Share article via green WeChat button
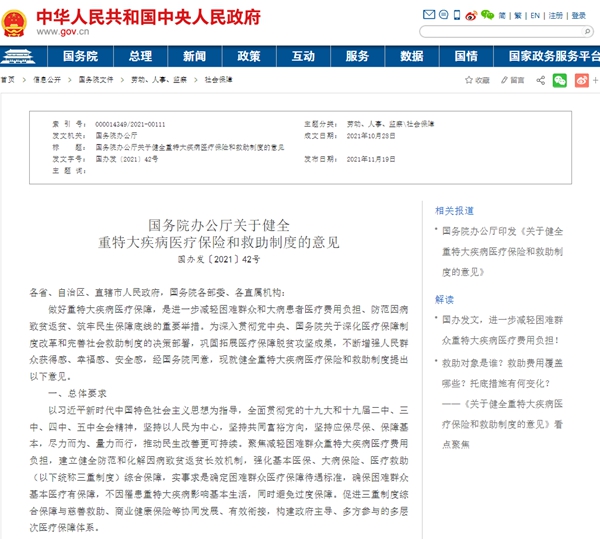The image size is (600, 539). pos(559,79)
